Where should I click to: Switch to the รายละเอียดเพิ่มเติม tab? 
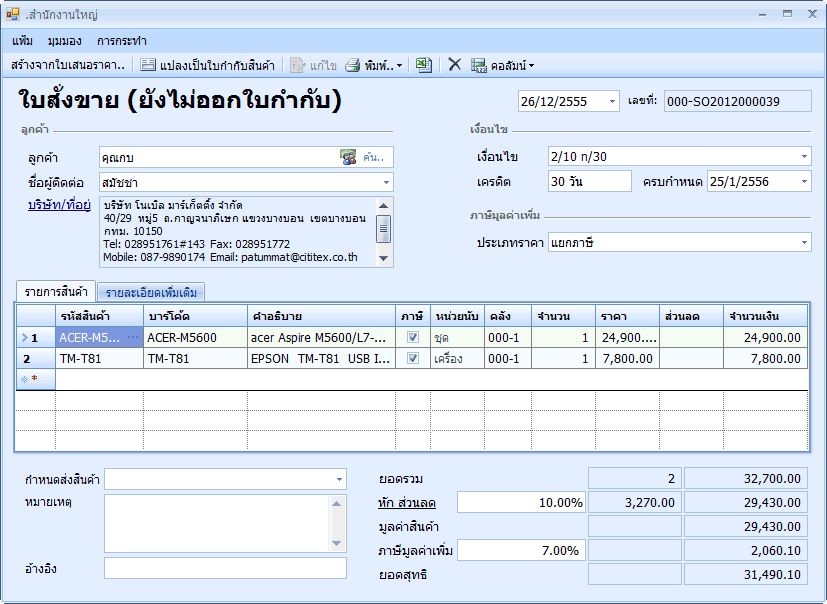pos(151,292)
